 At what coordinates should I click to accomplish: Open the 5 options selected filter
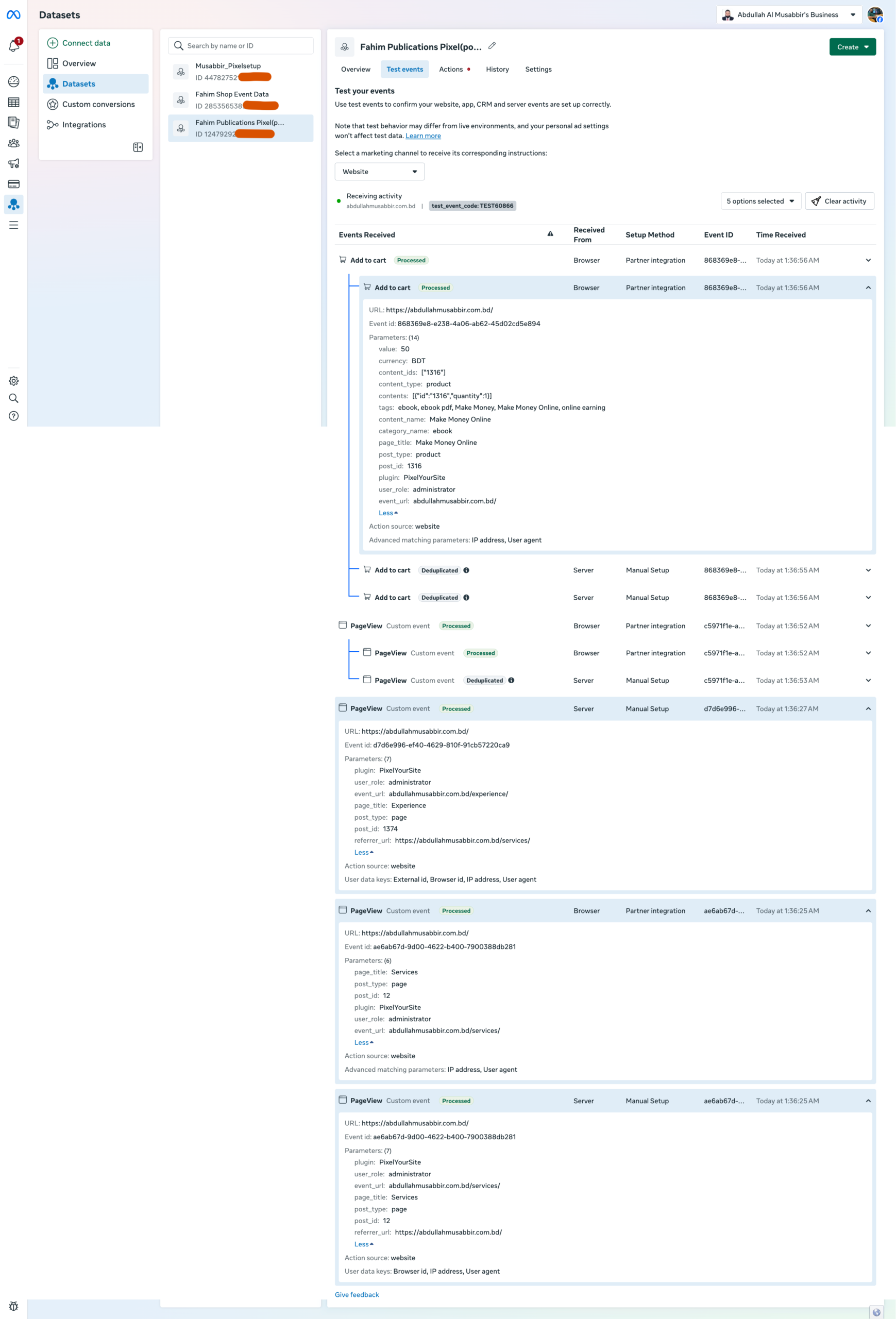pos(761,201)
